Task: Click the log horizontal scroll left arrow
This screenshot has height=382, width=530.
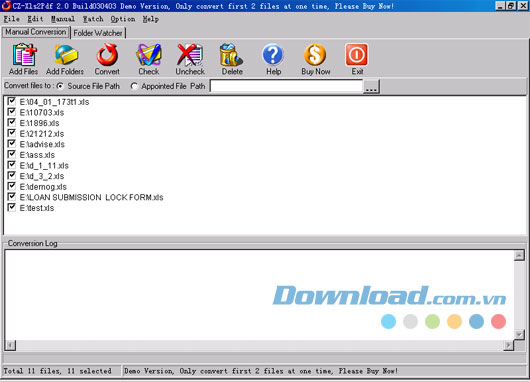Action: point(10,345)
